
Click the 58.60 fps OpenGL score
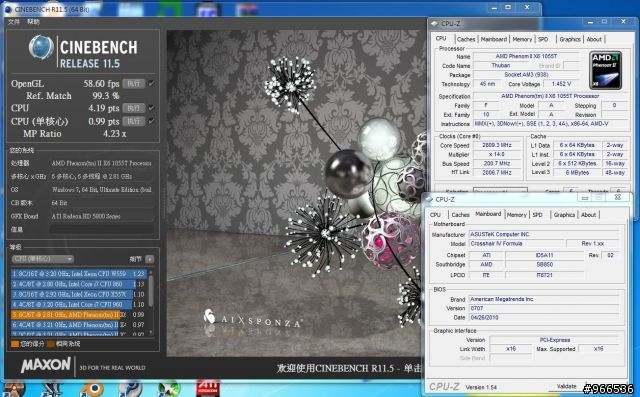(101, 84)
